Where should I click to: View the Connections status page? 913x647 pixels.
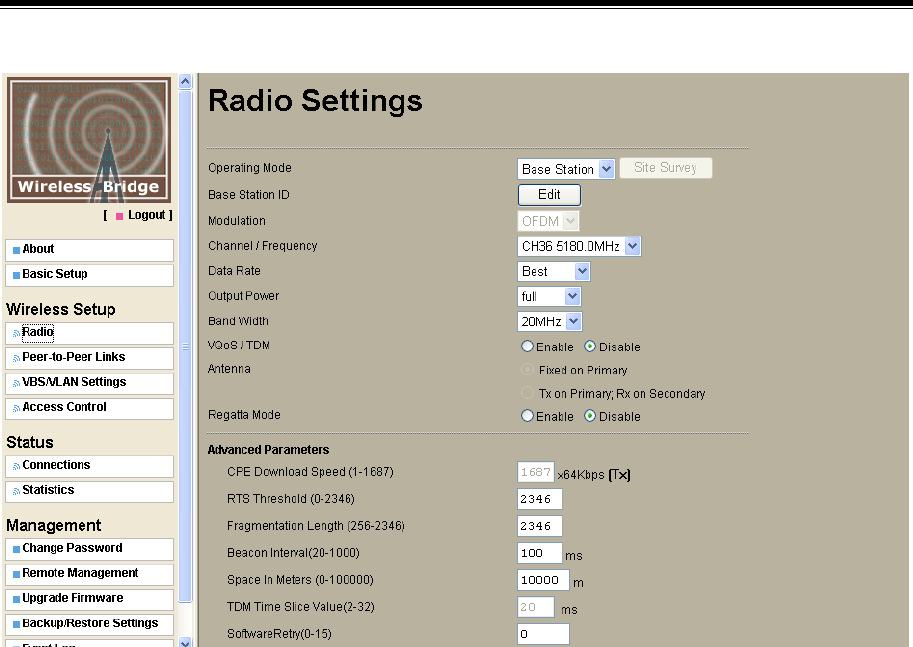(x=89, y=466)
